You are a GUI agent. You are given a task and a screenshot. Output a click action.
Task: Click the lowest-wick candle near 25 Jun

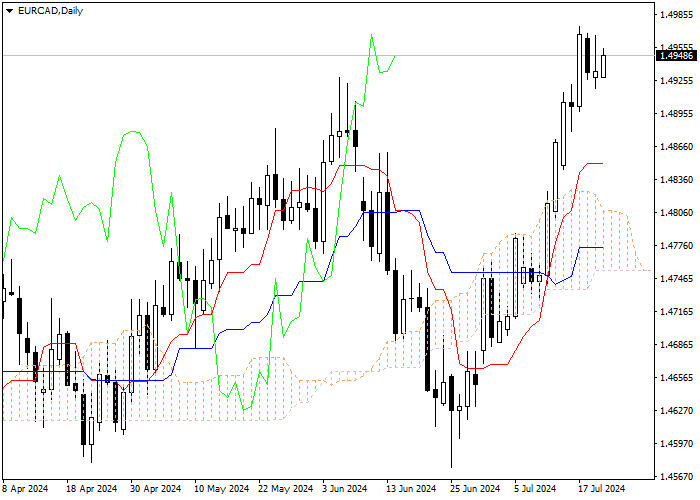[x=451, y=393]
